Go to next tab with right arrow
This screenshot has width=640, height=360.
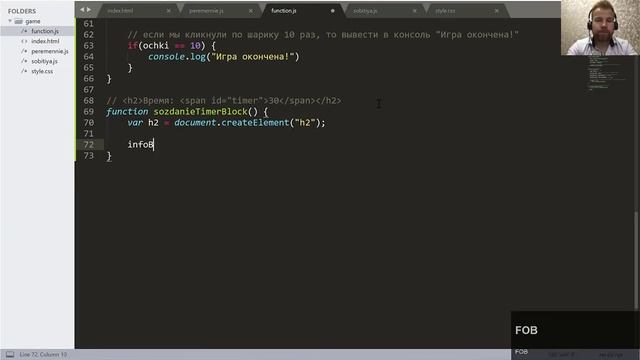[89, 9]
